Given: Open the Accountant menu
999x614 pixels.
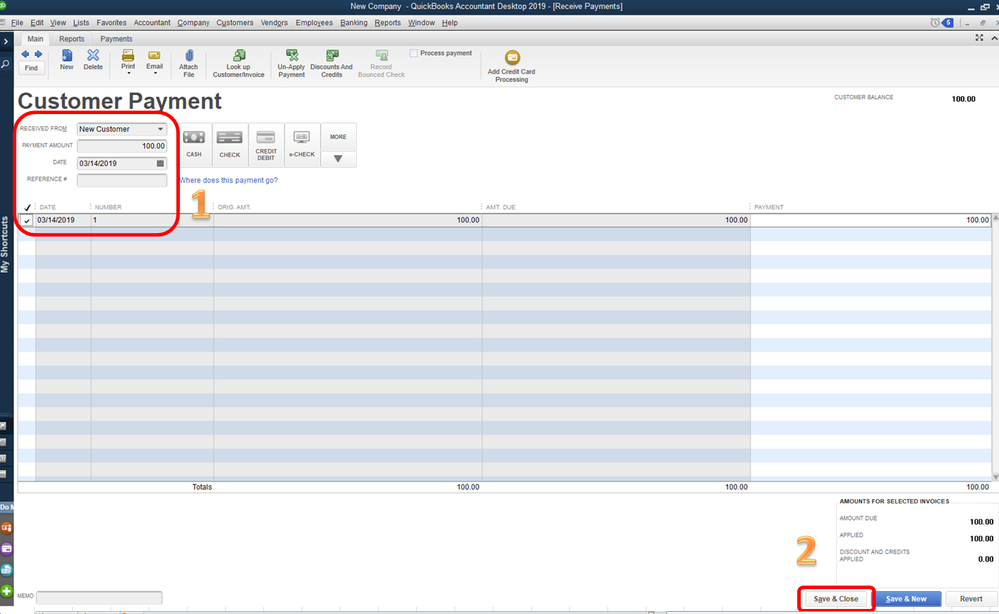Looking at the screenshot, I should click(x=152, y=23).
